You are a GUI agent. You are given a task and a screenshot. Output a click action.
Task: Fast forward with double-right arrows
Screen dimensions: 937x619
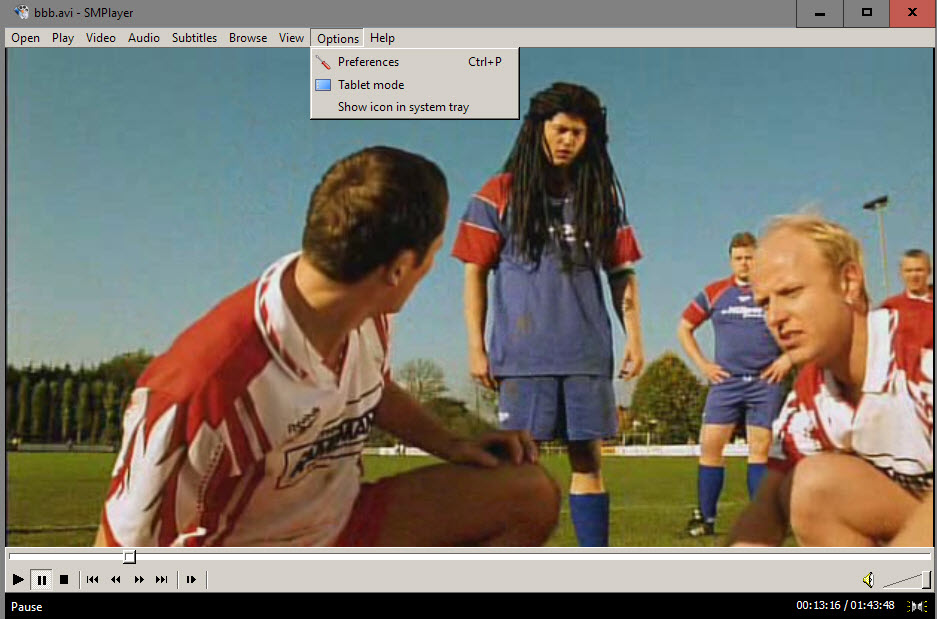(139, 579)
